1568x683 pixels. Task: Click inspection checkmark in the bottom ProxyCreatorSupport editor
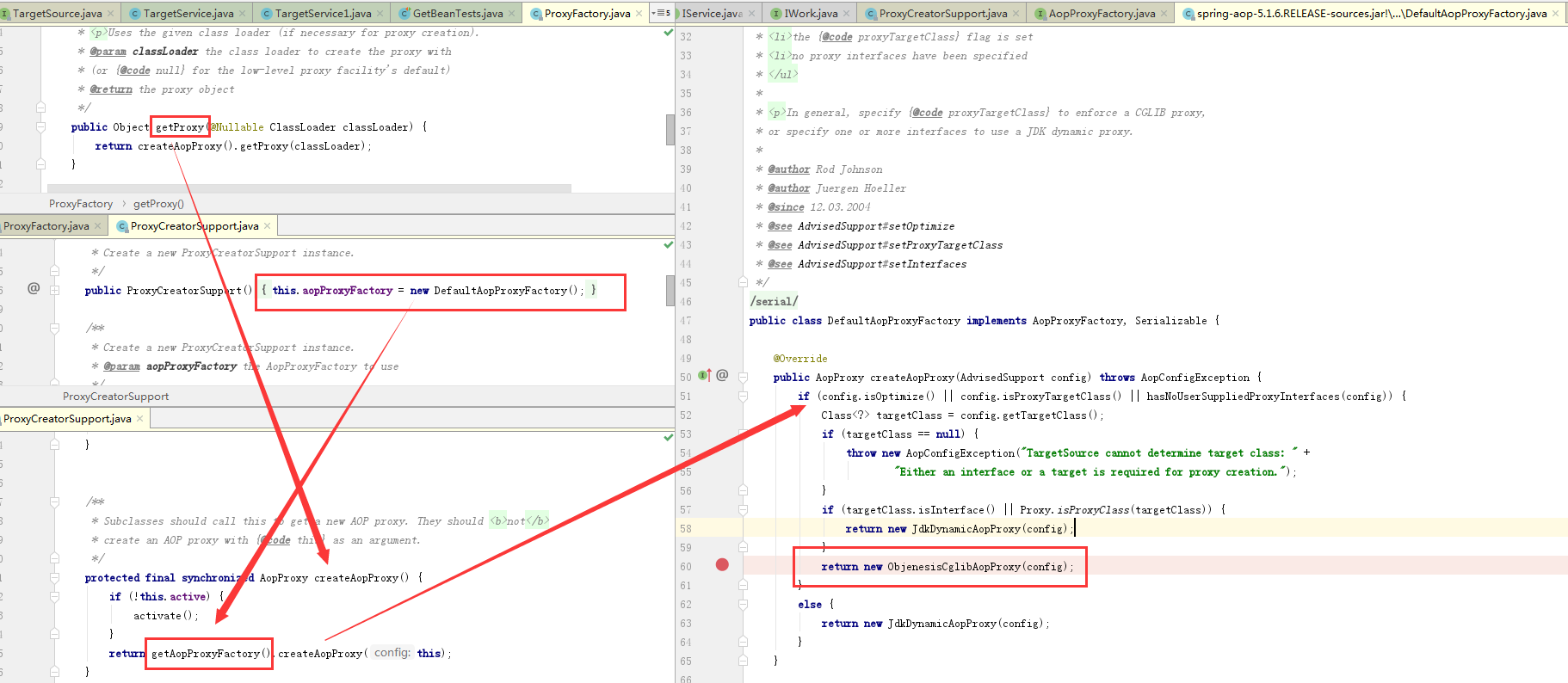669,438
